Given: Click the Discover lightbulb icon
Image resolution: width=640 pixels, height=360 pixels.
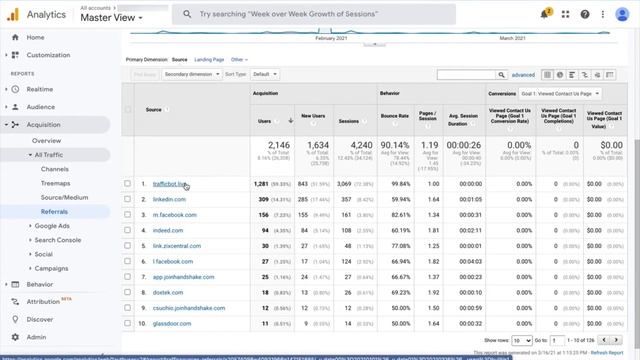Looking at the screenshot, I should 16,319.
